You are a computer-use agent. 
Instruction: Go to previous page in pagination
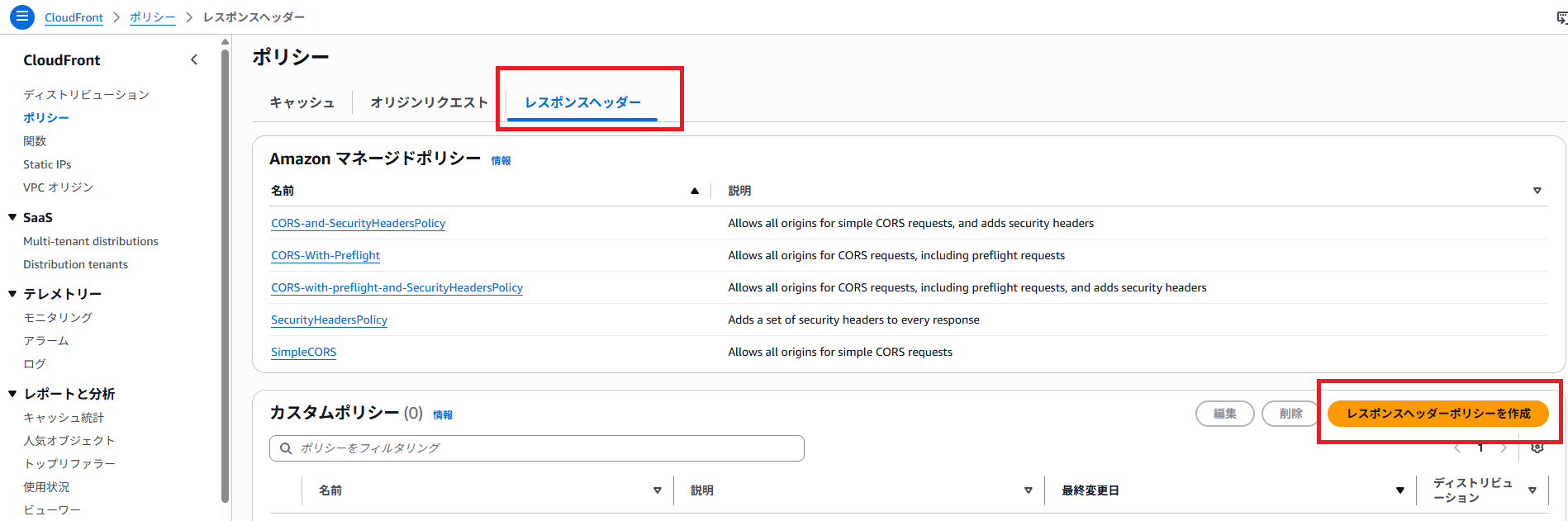pos(1457,448)
